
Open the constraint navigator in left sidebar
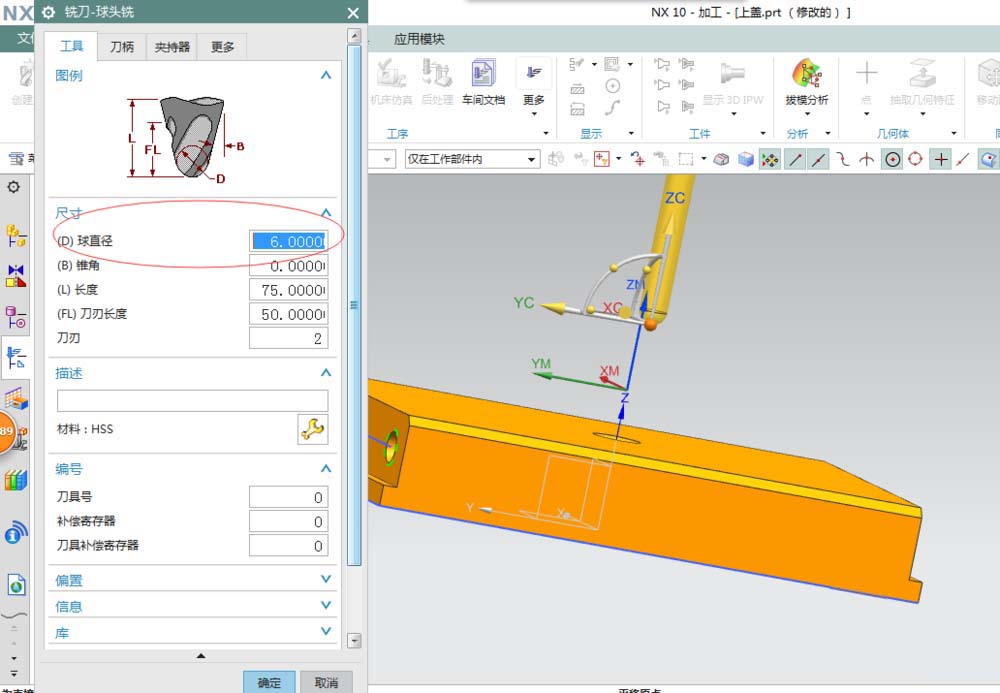pyautogui.click(x=15, y=275)
